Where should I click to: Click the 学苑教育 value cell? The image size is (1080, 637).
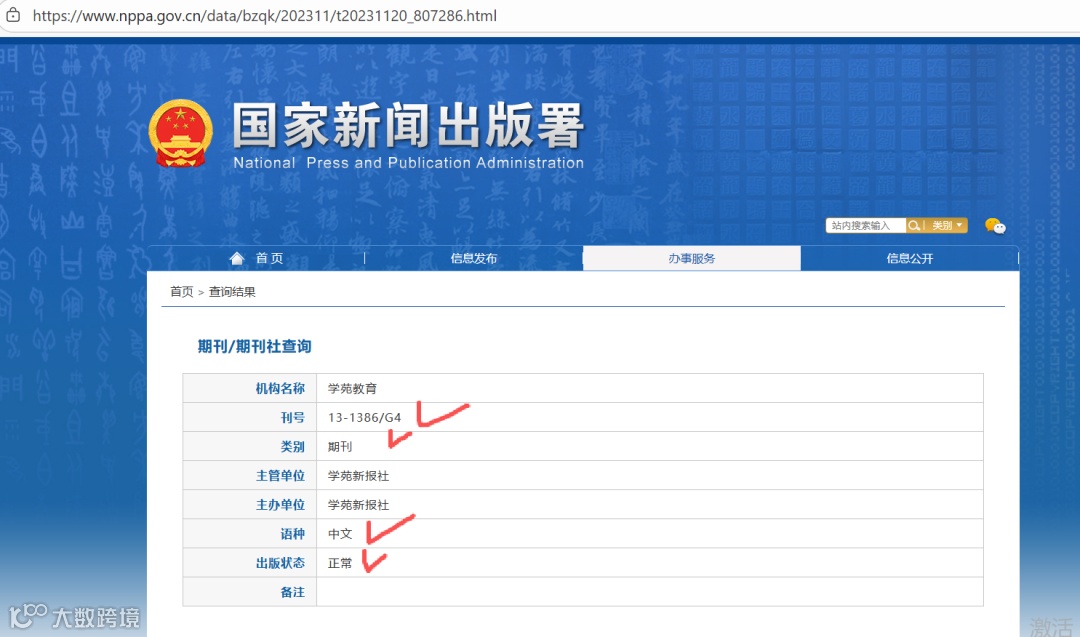coord(650,388)
